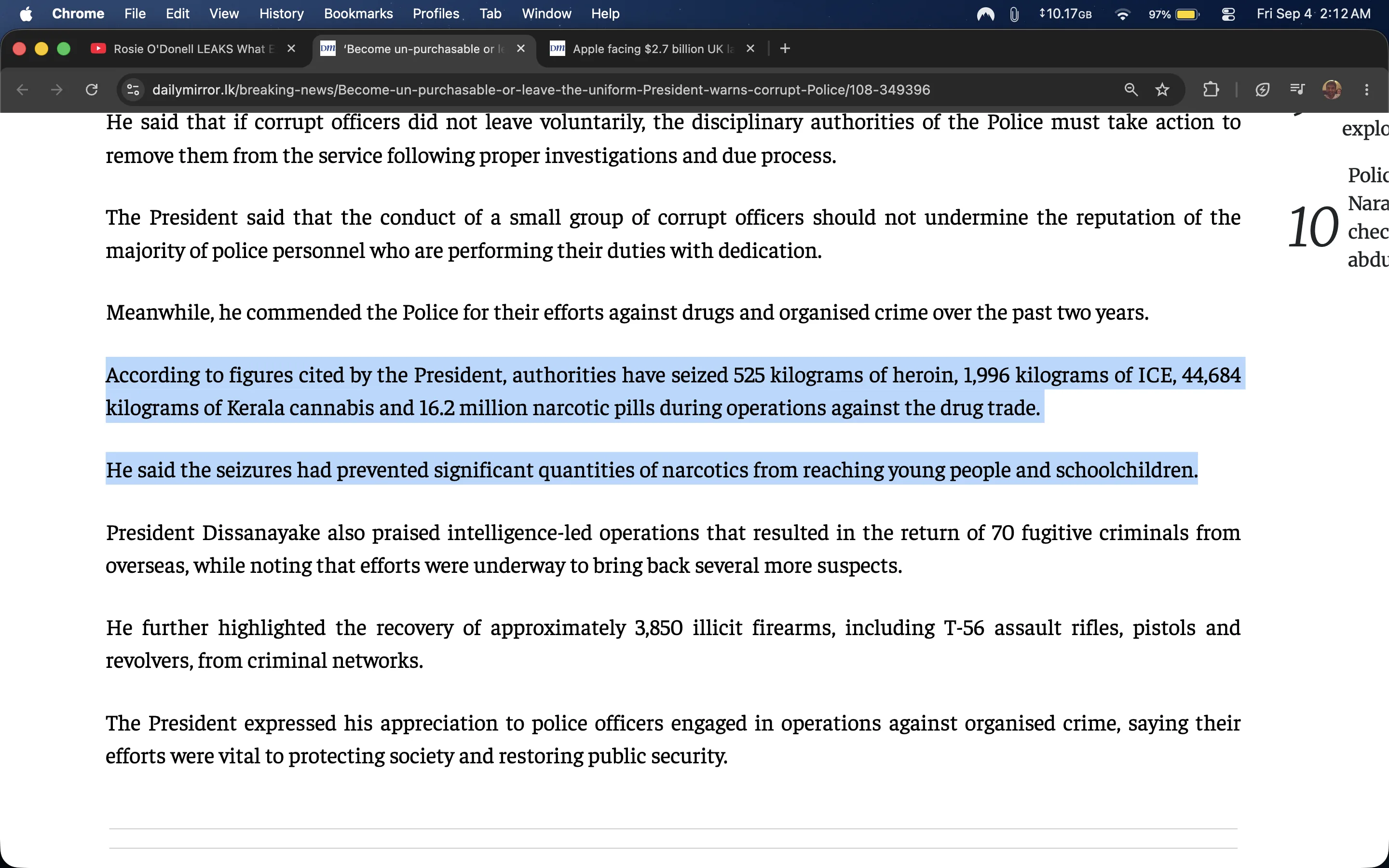The height and width of the screenshot is (868, 1389).
Task: Open macOS Control Center
Action: click(1228, 14)
